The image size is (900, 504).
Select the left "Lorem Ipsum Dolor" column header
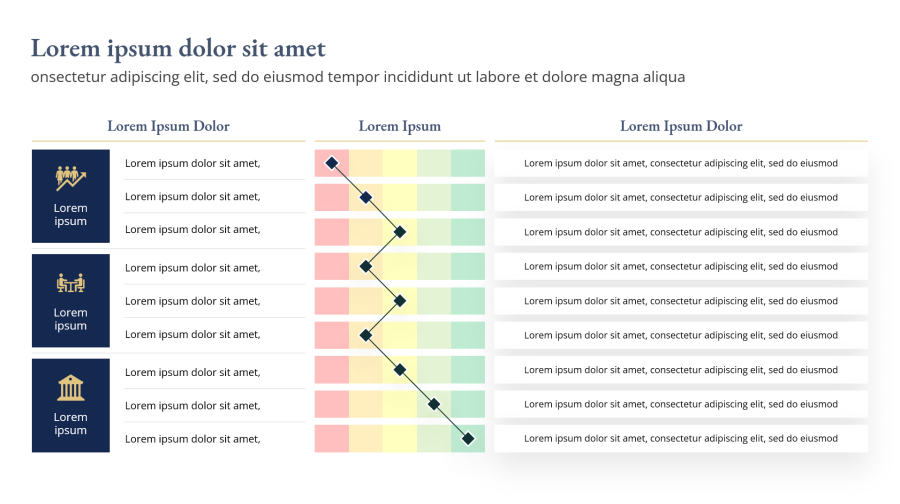click(168, 126)
